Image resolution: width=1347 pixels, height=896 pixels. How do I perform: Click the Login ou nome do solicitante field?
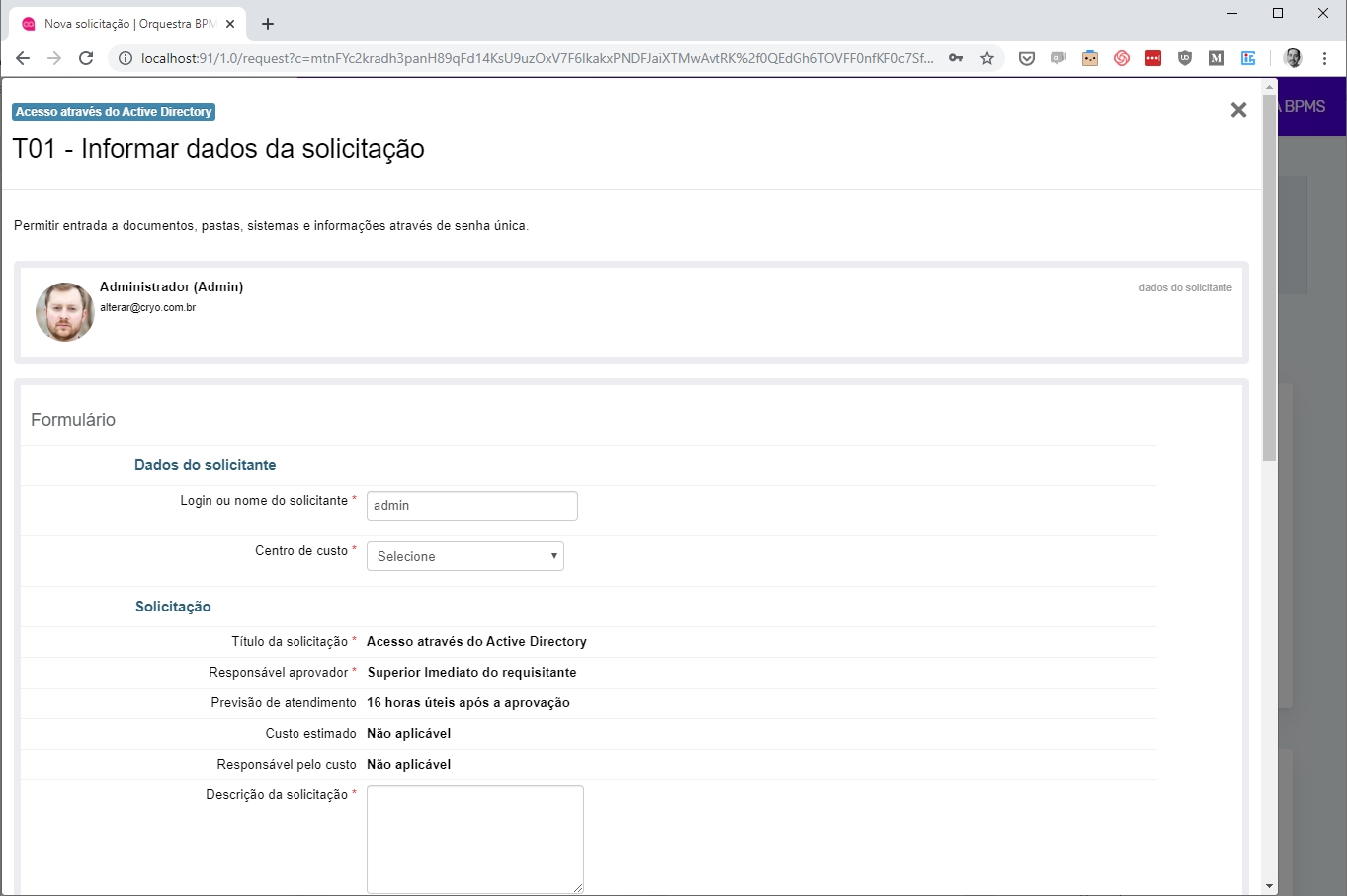coord(471,506)
